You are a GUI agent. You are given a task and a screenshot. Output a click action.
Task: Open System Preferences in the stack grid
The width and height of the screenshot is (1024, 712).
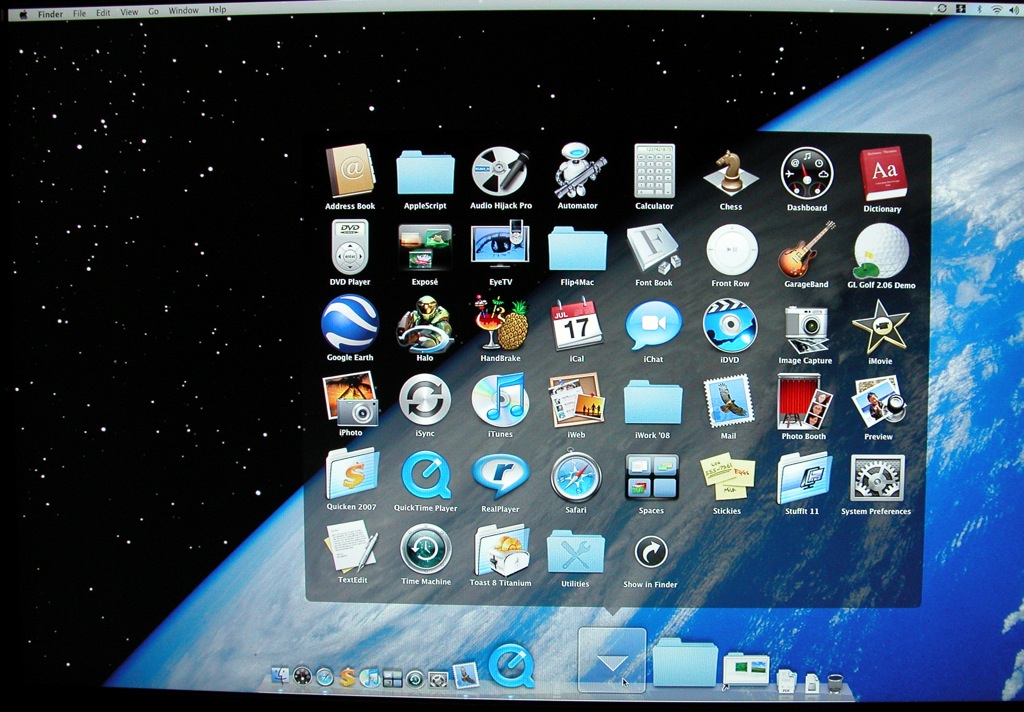pyautogui.click(x=877, y=478)
